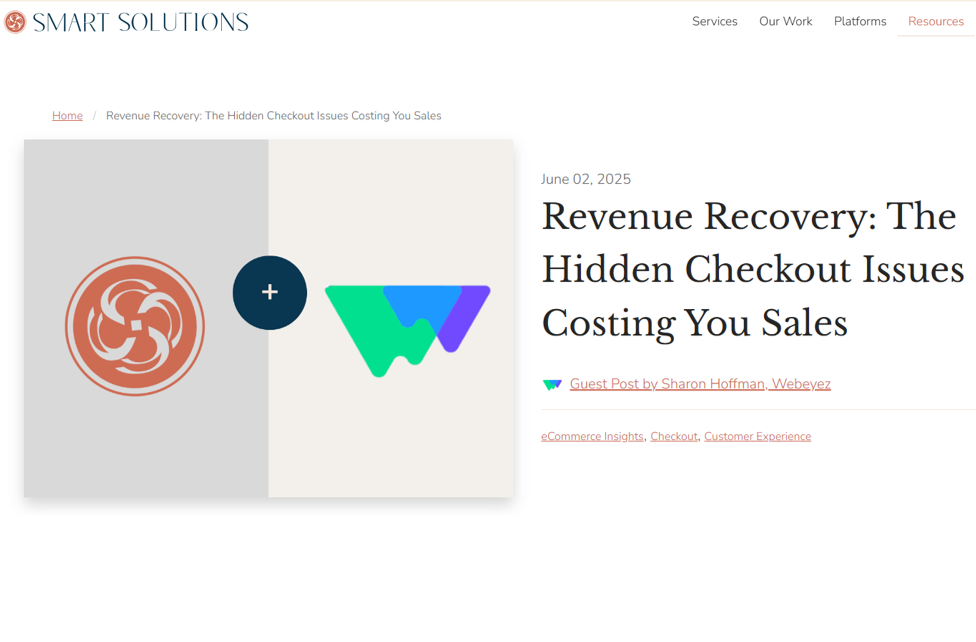Open the Services menu
This screenshot has width=976, height=642.
point(715,21)
